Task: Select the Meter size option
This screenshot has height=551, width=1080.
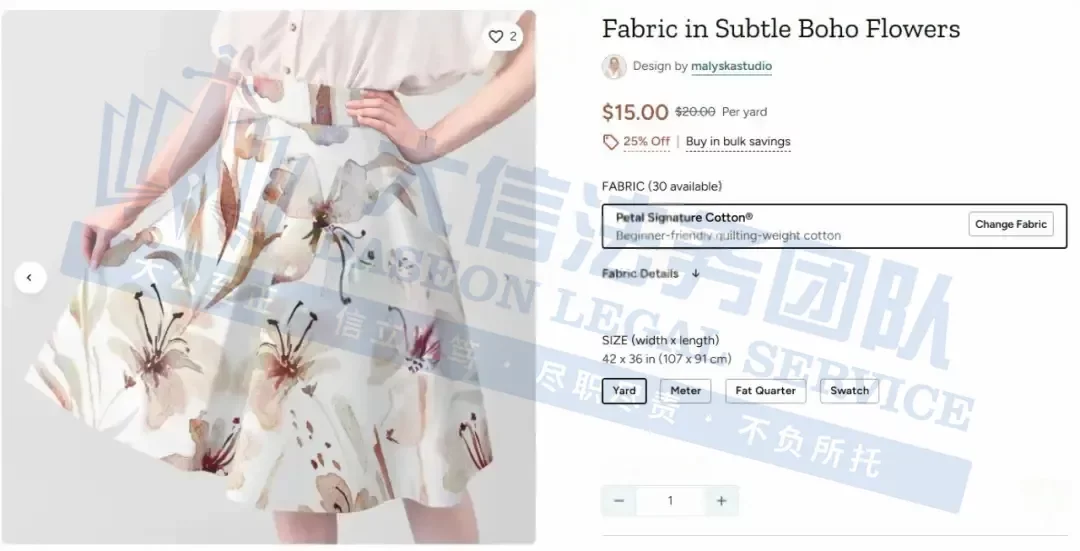Action: tap(685, 391)
